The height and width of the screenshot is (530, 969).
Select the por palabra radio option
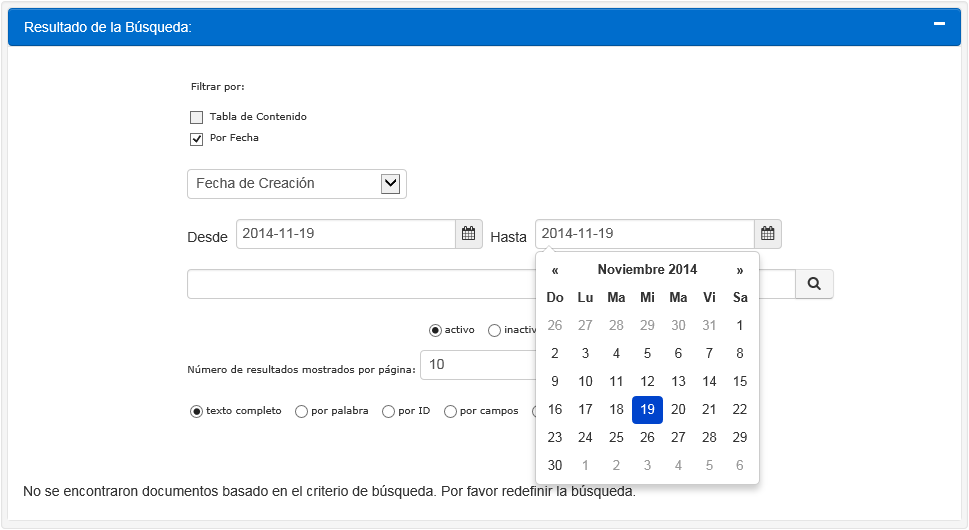[301, 411]
